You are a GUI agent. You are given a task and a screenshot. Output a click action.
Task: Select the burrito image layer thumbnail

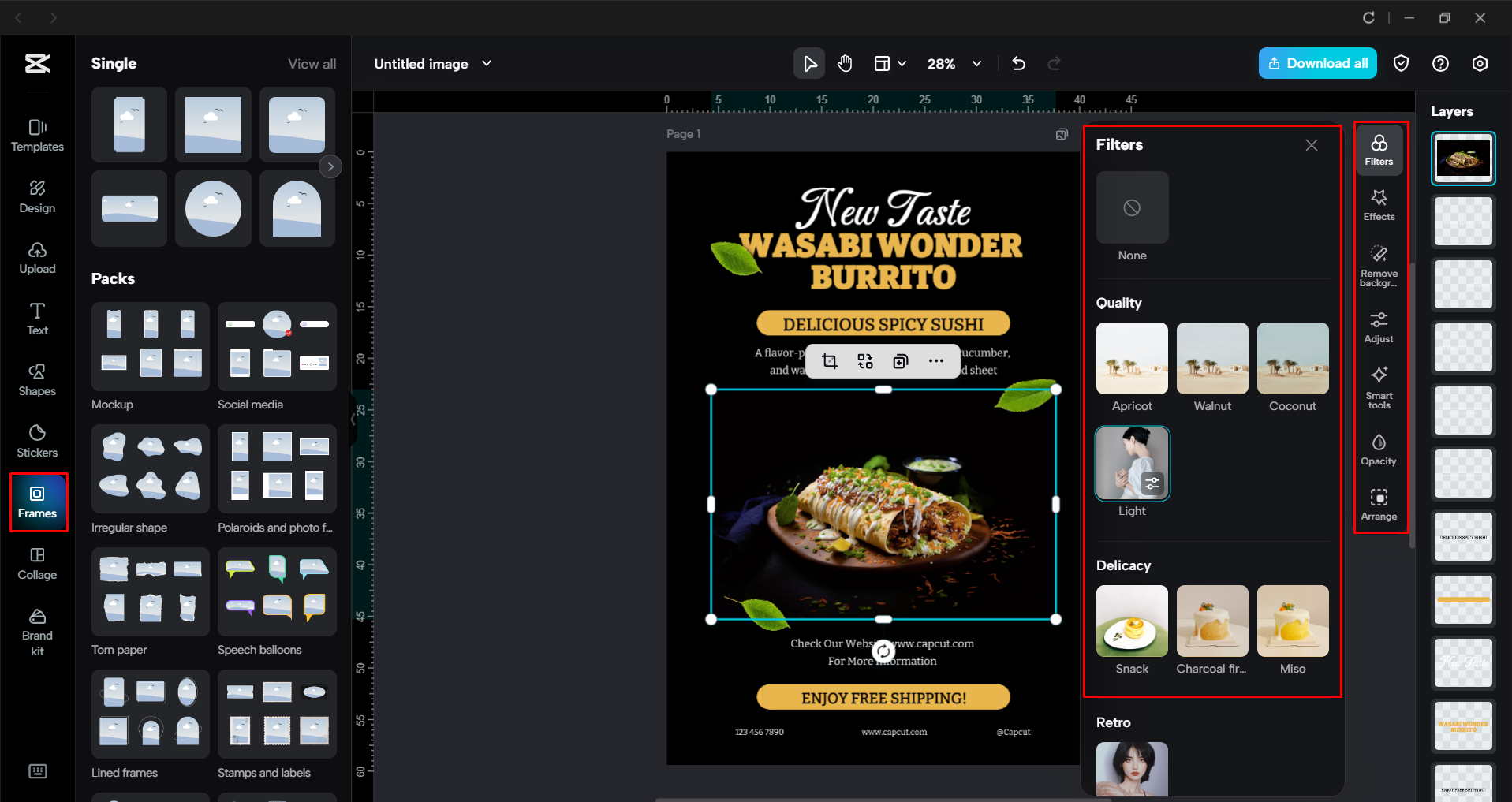pos(1463,158)
